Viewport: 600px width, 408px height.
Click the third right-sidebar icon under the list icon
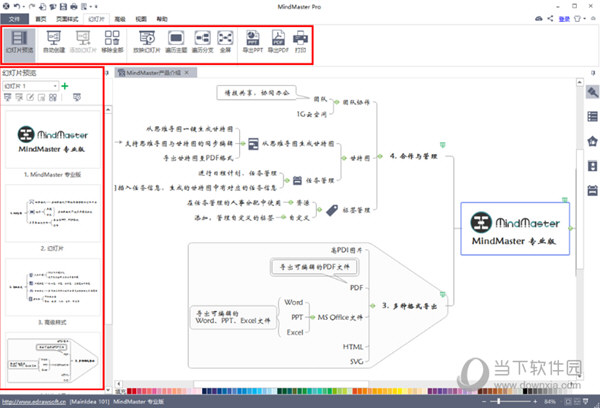click(x=592, y=142)
